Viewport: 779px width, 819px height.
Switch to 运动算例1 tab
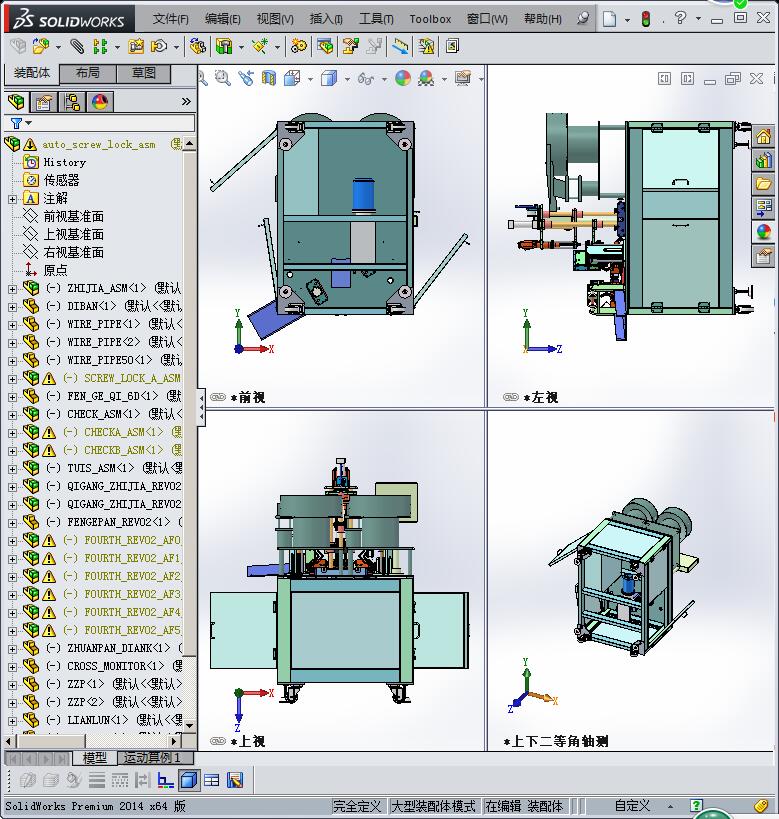click(155, 757)
